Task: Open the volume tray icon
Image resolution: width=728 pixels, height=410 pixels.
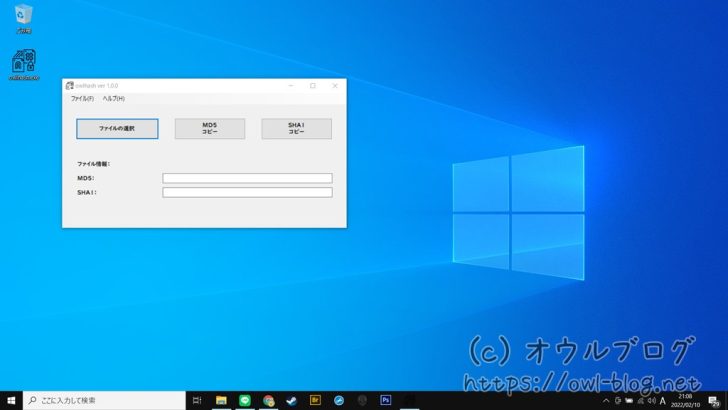Action: click(x=652, y=401)
